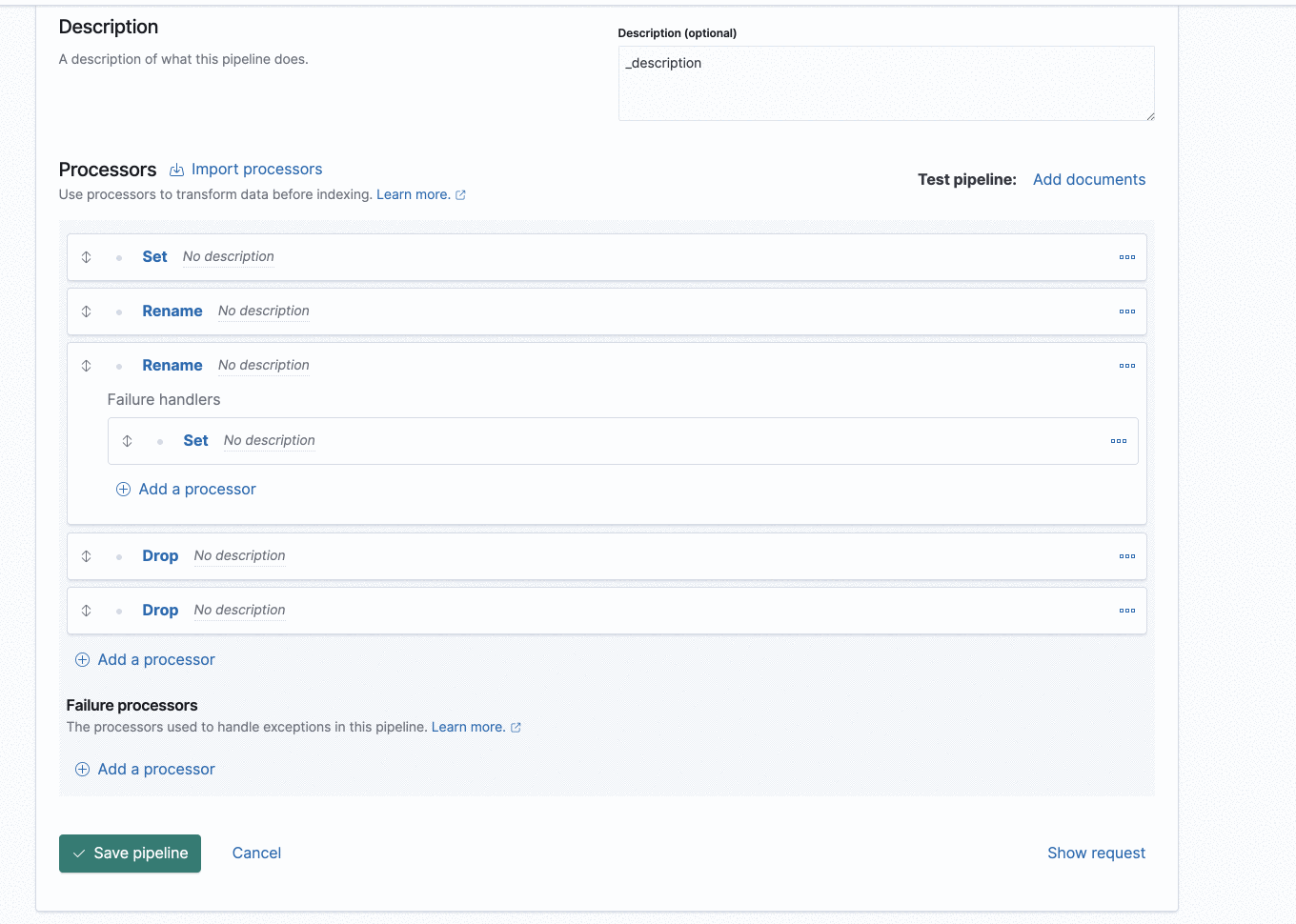Click Show request link
1296x924 pixels.
coord(1096,854)
